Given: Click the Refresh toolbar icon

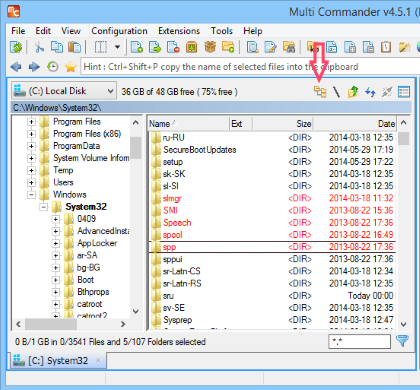Looking at the screenshot, I should click(x=16, y=47).
